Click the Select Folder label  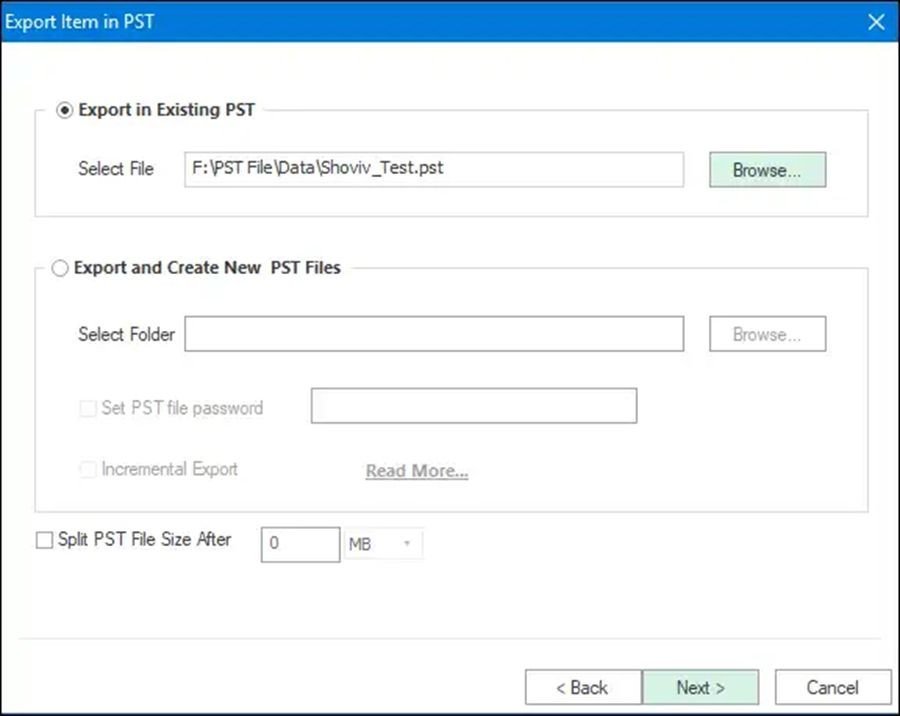[126, 334]
